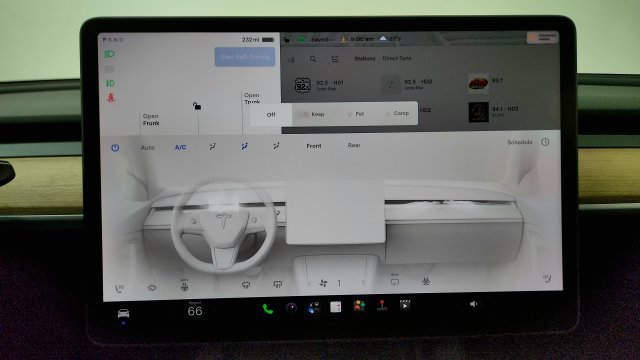Screen dimensions: 640x360
Task: Decrease fan speed with left arrow
Action: pos(309,283)
